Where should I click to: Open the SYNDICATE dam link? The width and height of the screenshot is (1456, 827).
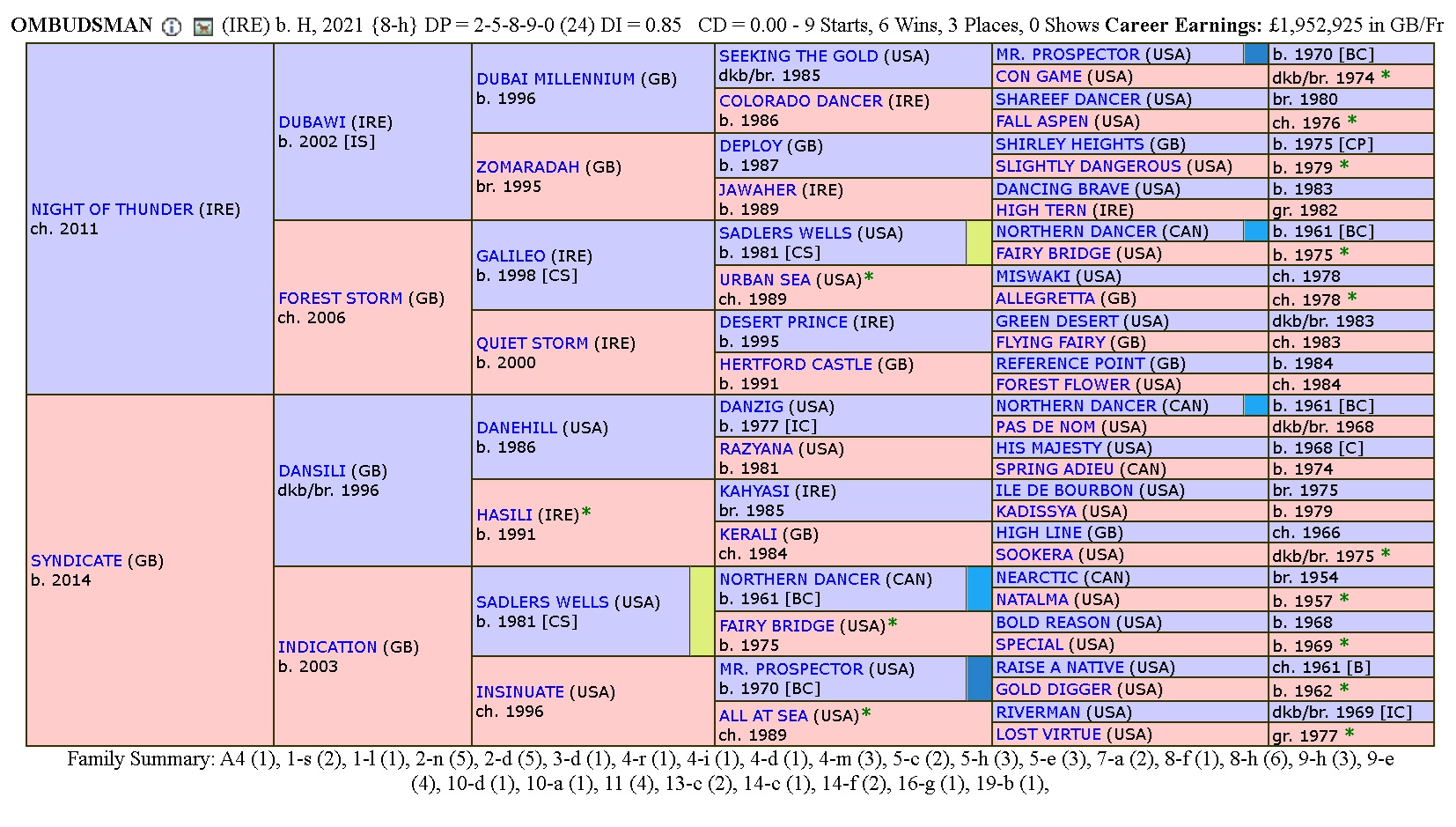point(77,561)
